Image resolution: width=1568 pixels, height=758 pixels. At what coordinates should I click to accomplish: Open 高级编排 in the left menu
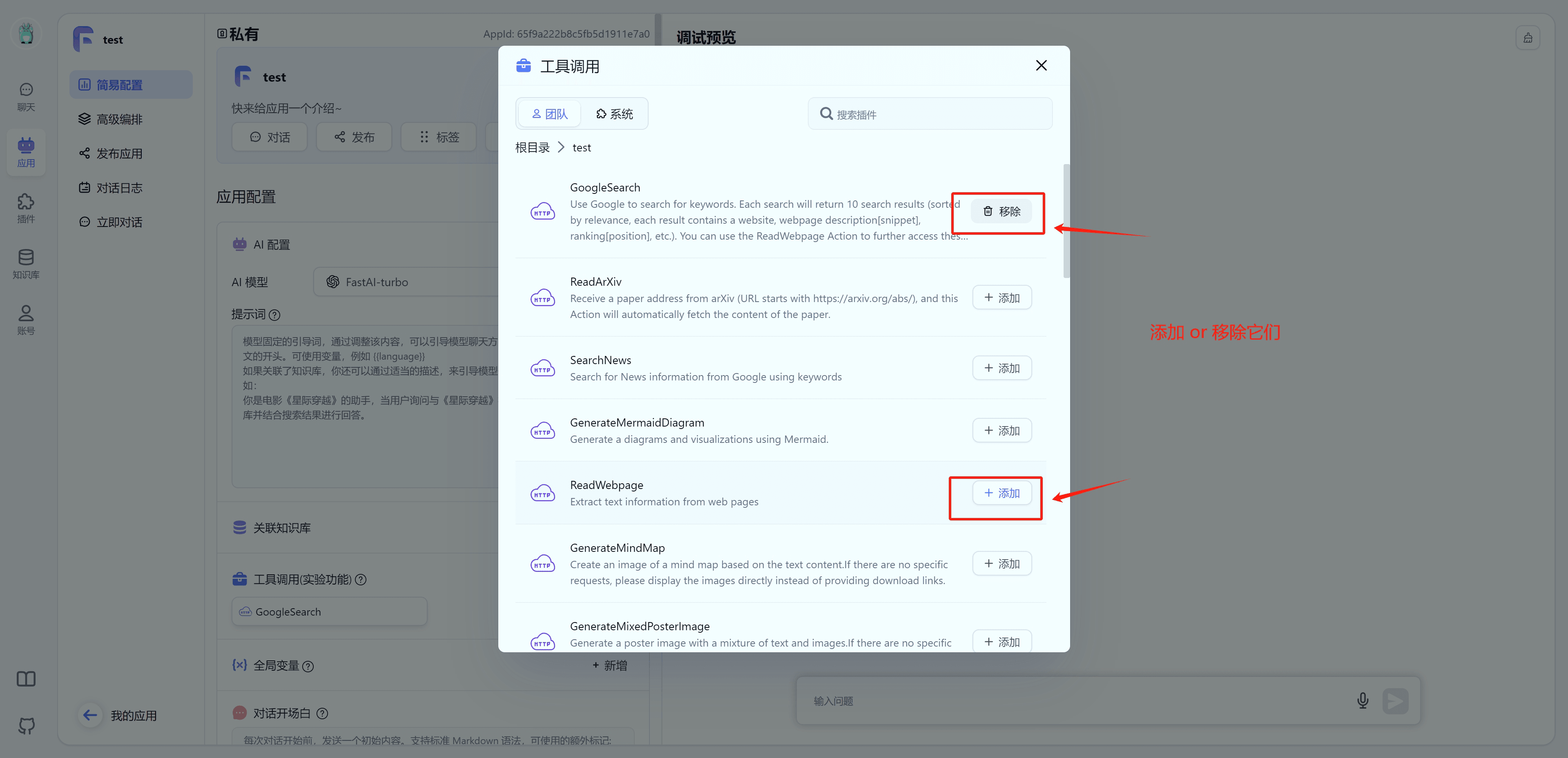[119, 119]
